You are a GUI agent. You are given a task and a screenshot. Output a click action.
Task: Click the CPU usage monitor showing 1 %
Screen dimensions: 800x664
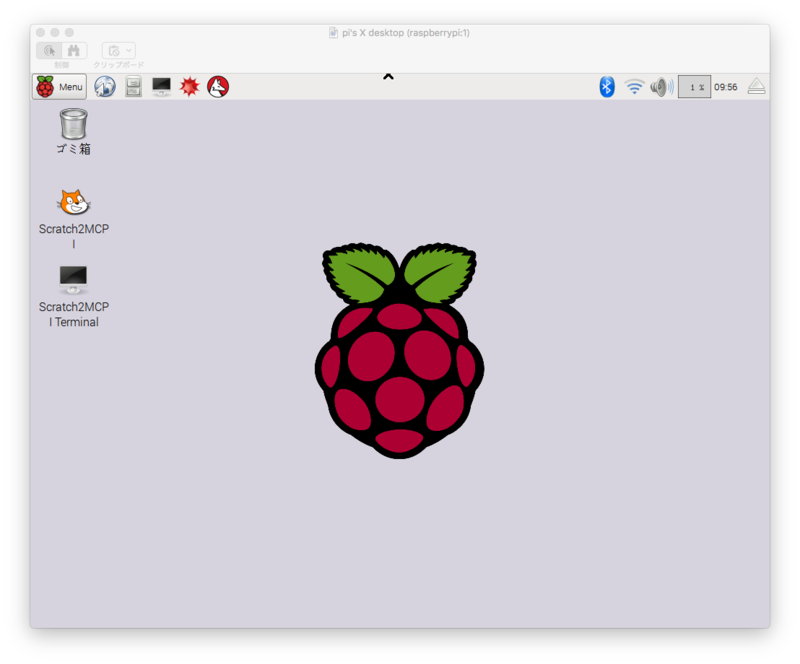point(694,87)
